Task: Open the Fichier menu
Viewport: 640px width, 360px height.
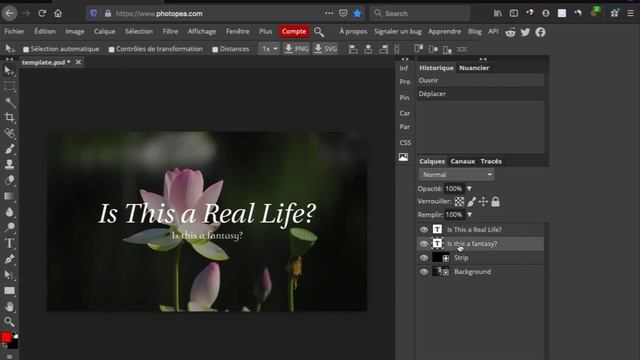Action: (14, 31)
